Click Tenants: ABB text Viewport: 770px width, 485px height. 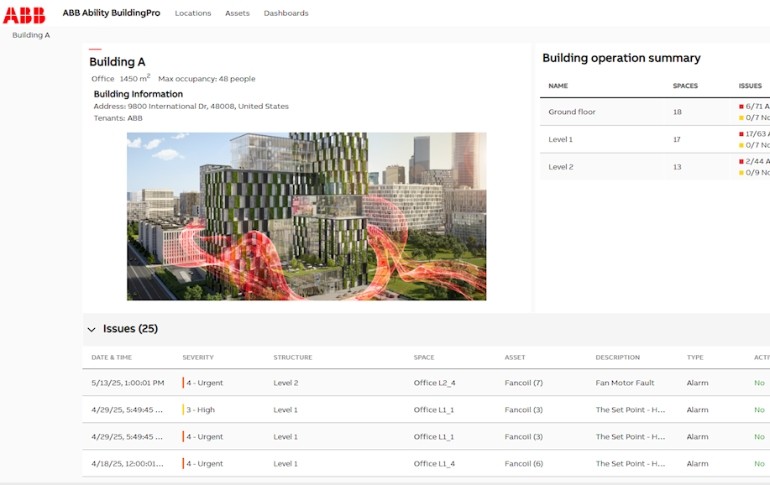[118, 118]
